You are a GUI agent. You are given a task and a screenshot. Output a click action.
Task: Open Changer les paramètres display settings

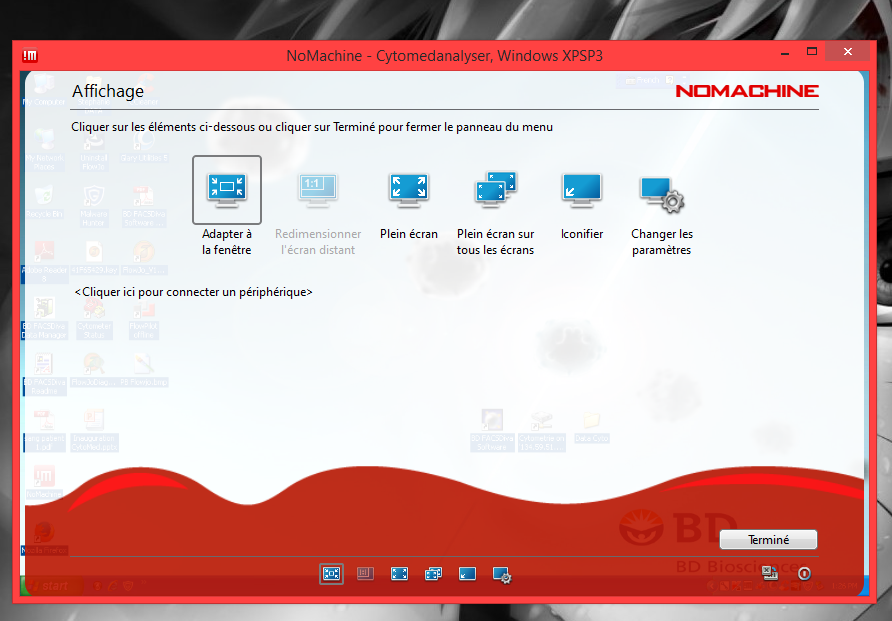point(662,194)
